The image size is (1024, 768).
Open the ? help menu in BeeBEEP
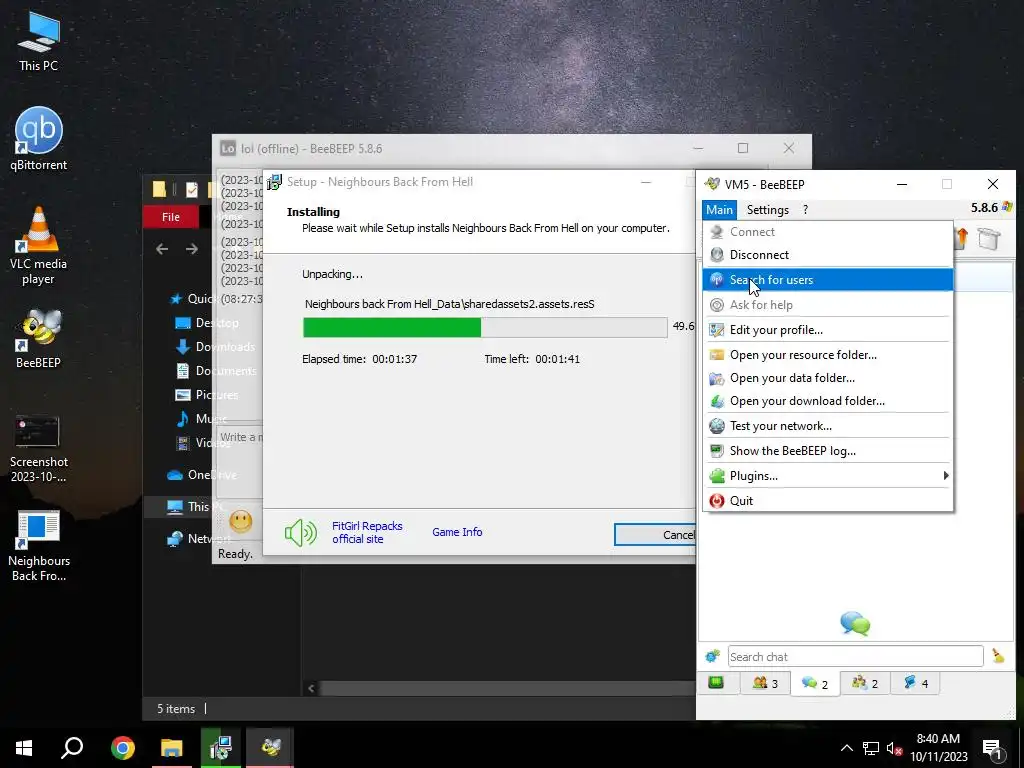805,210
